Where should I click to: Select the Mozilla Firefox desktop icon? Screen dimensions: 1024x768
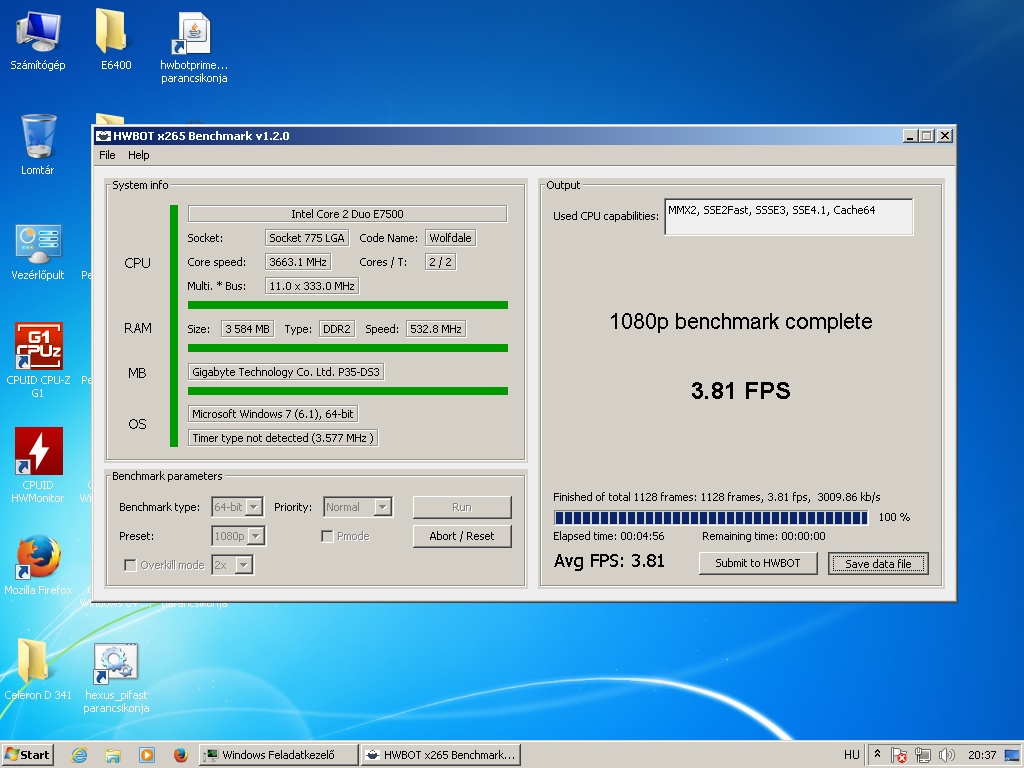pyautogui.click(x=38, y=566)
